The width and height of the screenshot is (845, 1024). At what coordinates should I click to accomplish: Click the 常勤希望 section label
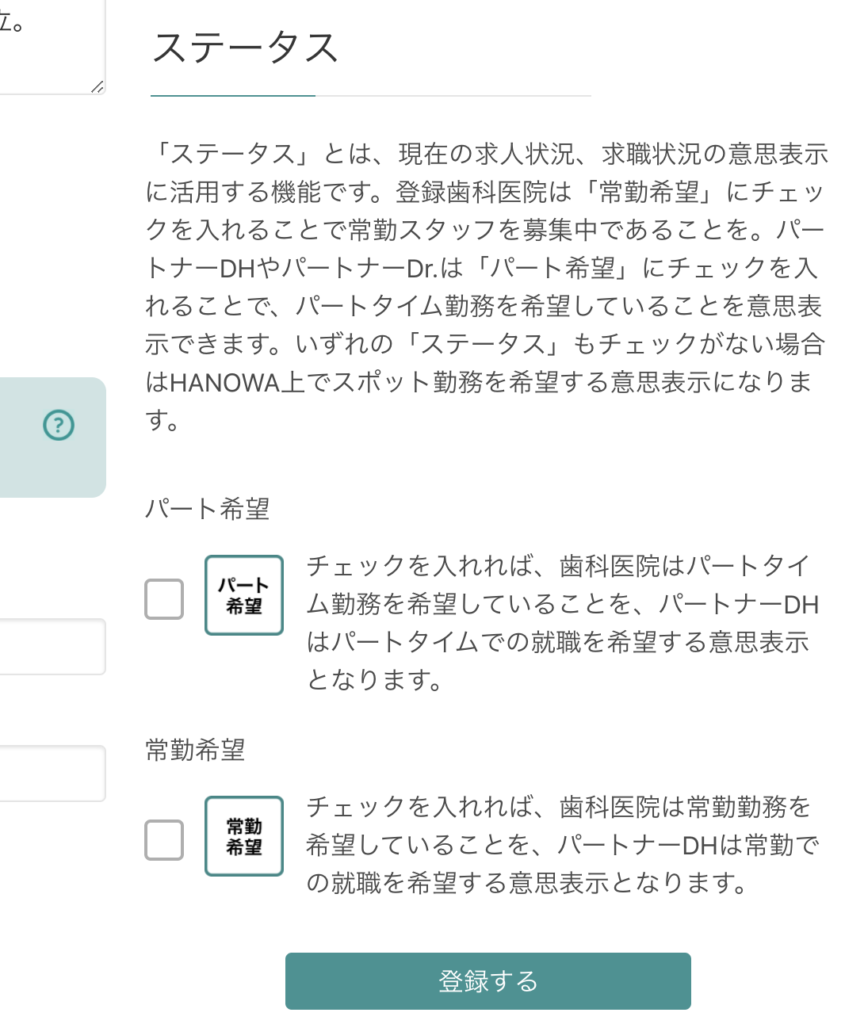pos(195,750)
